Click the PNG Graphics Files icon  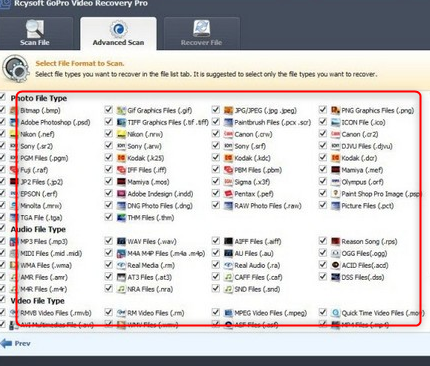click(335, 110)
